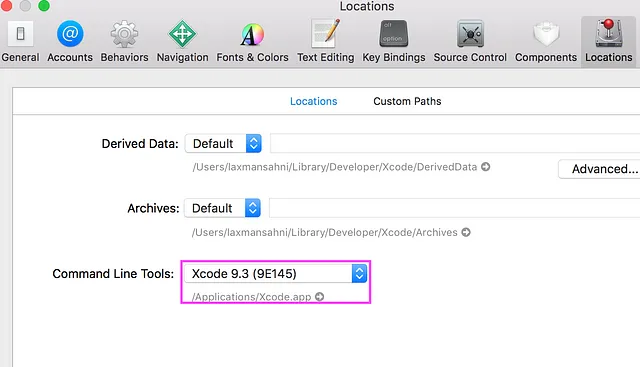640x367 pixels.
Task: Expand the Derived Data Default dropdown
Action: coord(223,143)
